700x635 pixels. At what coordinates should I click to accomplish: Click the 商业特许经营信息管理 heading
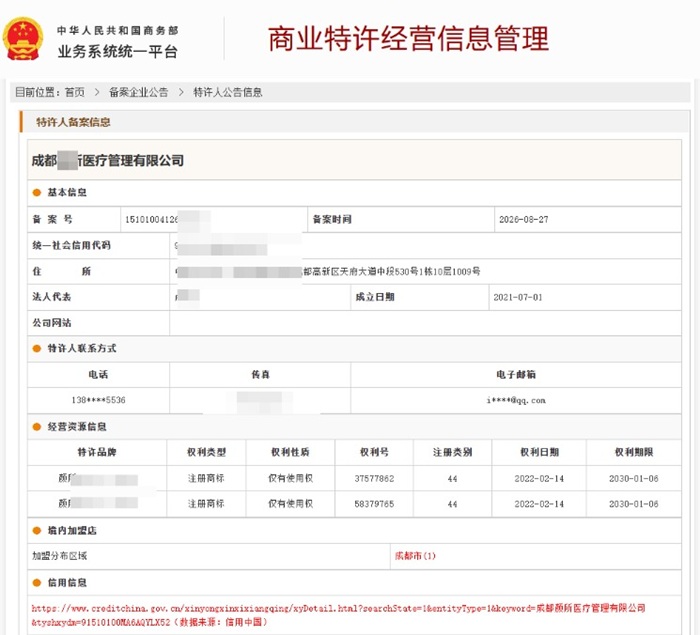(x=408, y=39)
